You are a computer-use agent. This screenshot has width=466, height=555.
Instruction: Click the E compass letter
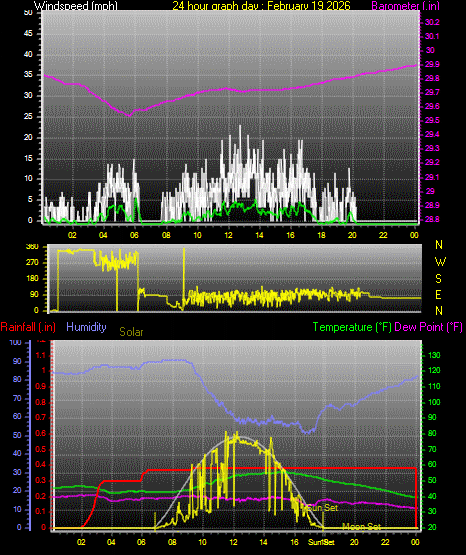tap(438, 294)
